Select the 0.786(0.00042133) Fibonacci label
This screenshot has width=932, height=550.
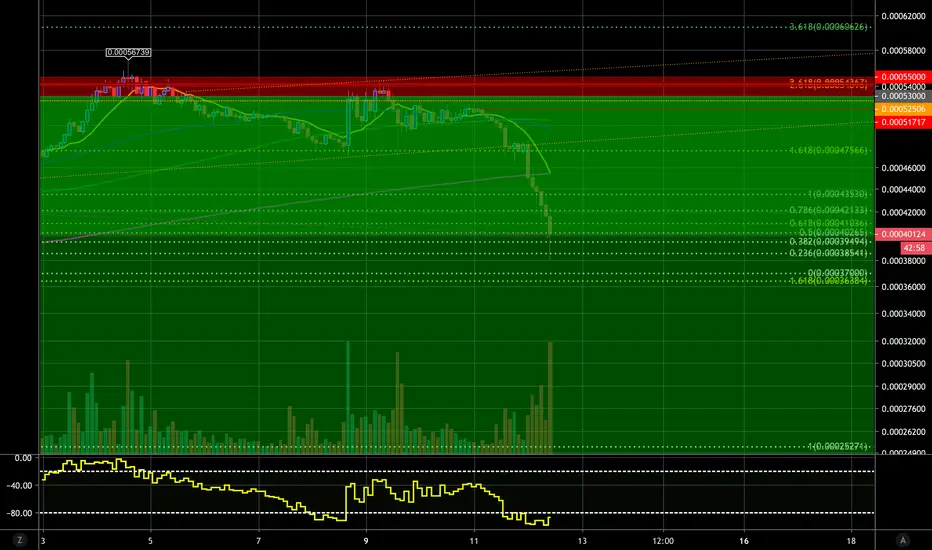pos(828,210)
